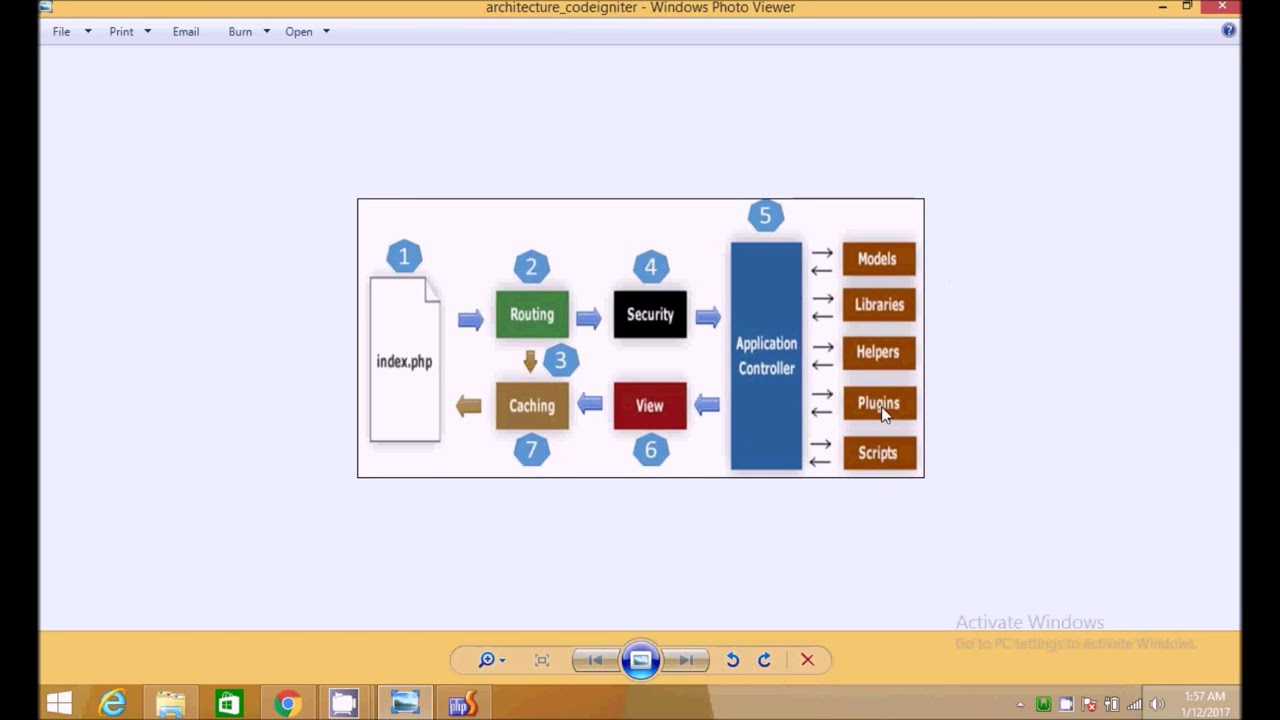
Task: Click the volume speaker tray icon
Action: click(x=1157, y=705)
